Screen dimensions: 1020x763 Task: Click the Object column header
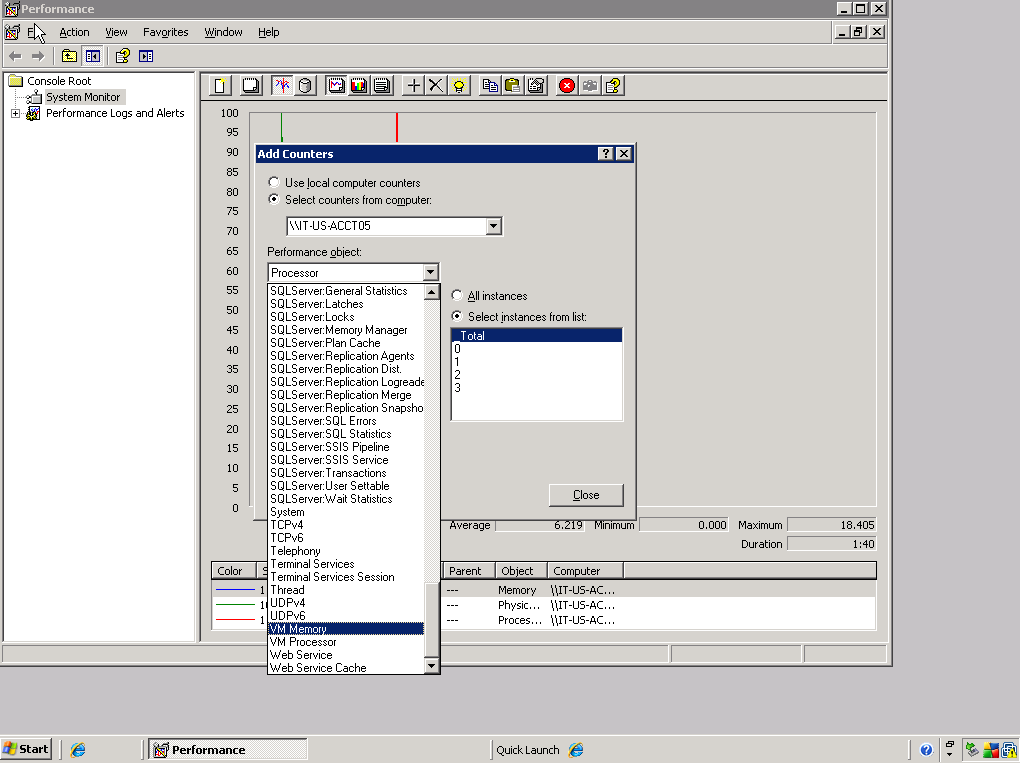point(521,570)
